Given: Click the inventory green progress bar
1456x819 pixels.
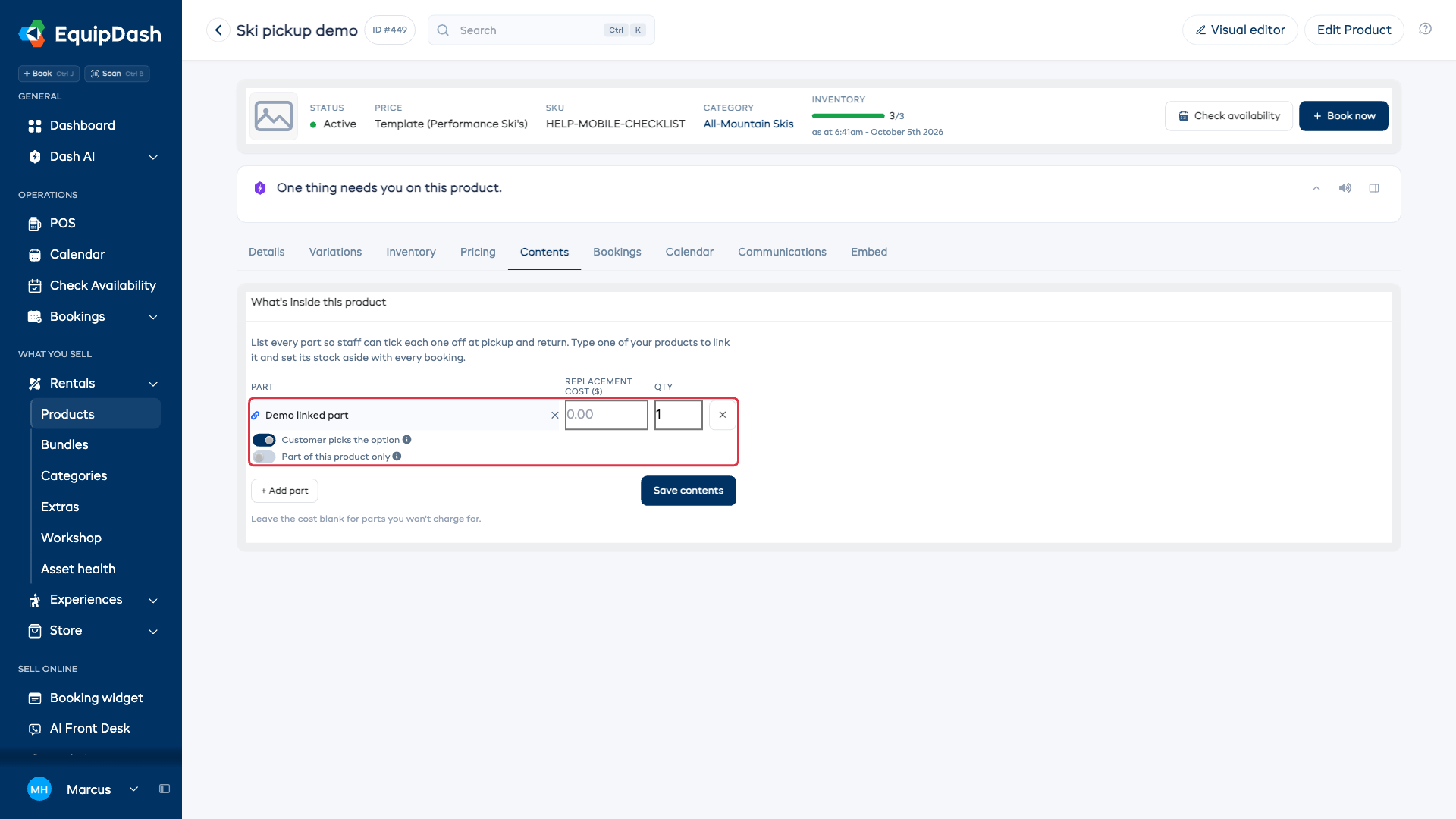Looking at the screenshot, I should point(848,116).
